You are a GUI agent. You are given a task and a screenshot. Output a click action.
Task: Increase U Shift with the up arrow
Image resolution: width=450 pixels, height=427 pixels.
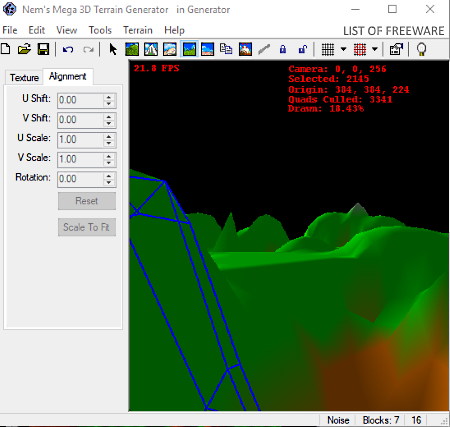pyautogui.click(x=109, y=97)
